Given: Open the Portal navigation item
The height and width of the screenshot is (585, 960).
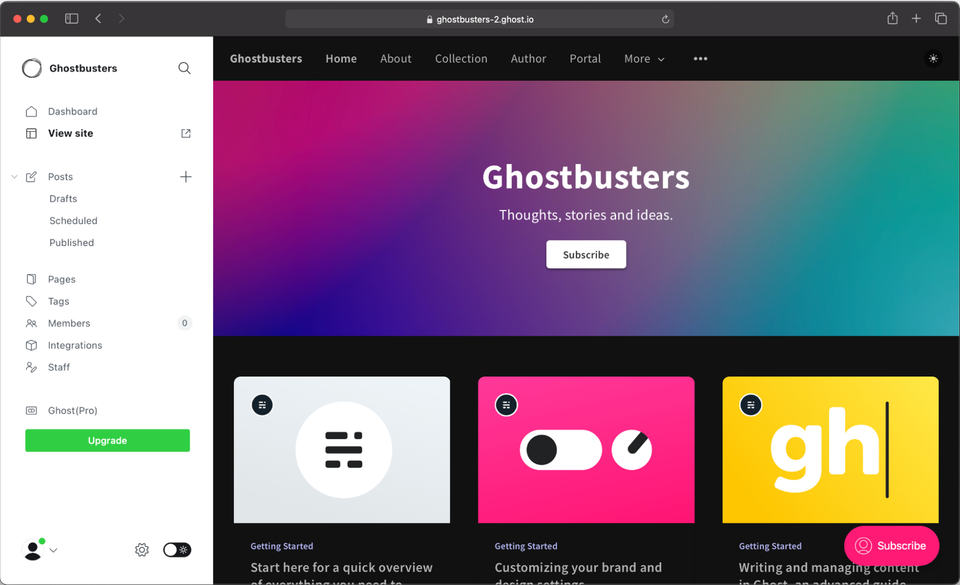Looking at the screenshot, I should (585, 59).
